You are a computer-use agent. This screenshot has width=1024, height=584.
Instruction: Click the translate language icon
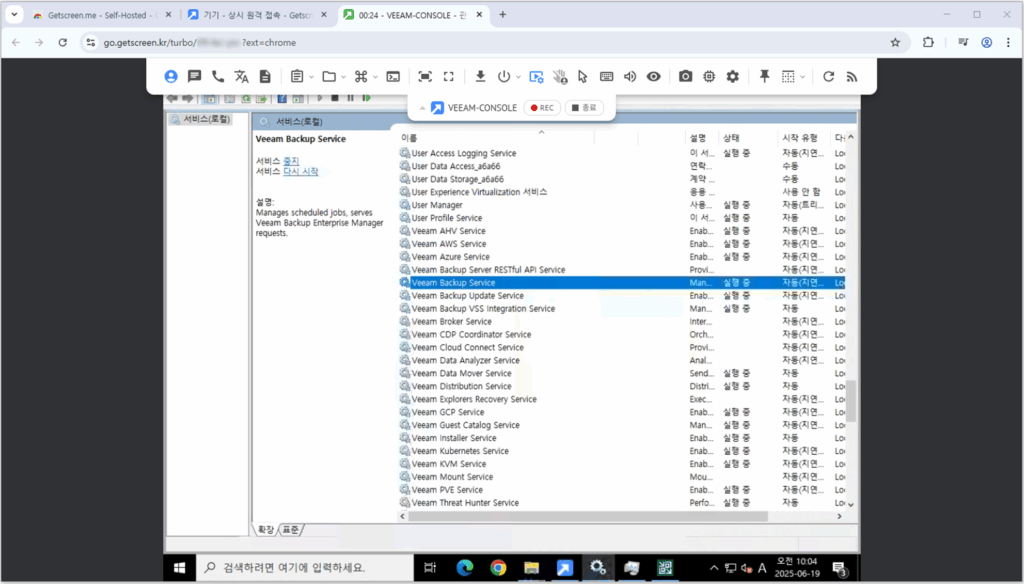point(242,76)
